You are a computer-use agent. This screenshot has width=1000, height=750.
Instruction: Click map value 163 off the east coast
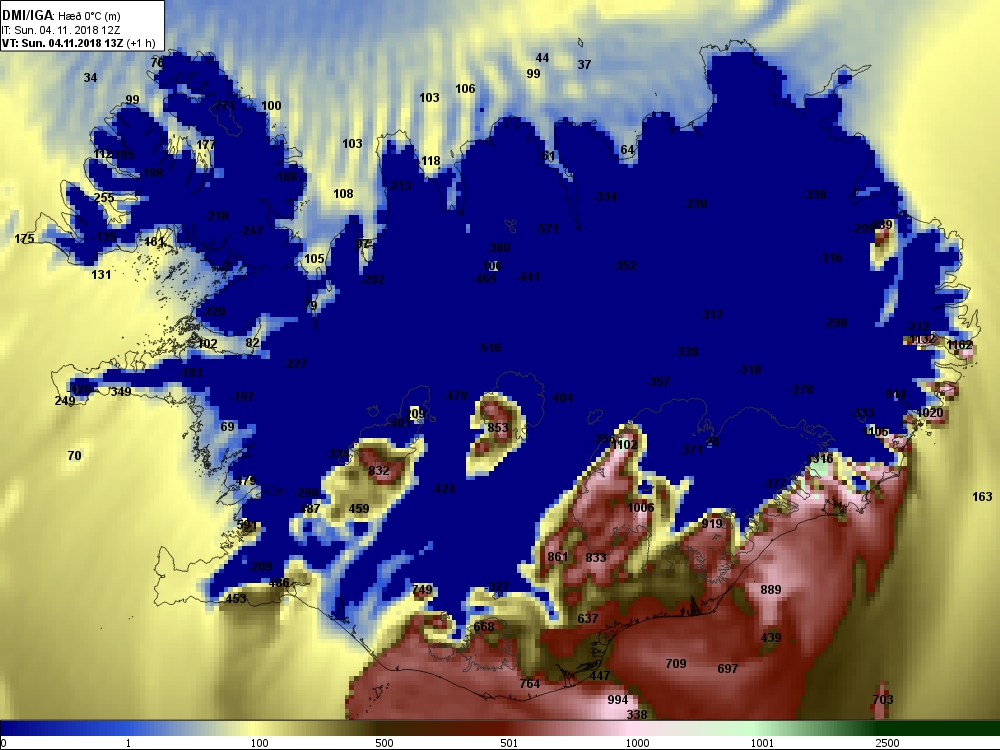[x=982, y=497]
